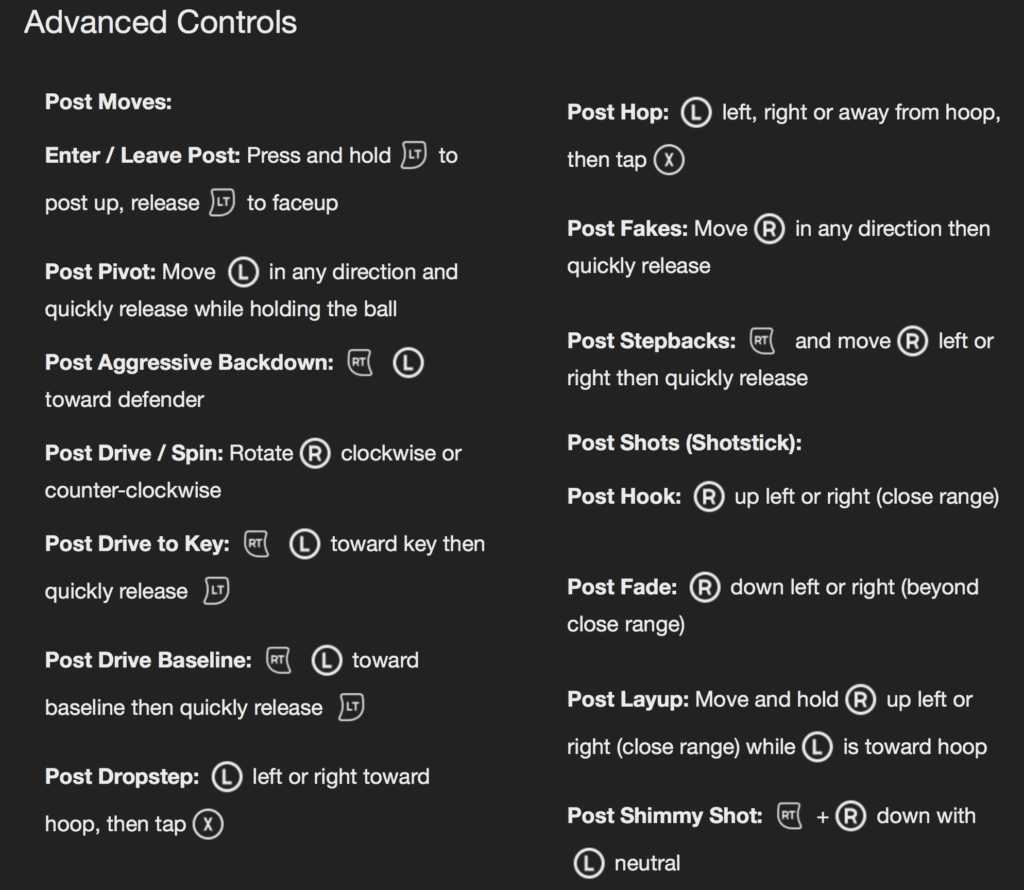Click the X button icon in Post Hop
The image size is (1024, 890).
669,160
